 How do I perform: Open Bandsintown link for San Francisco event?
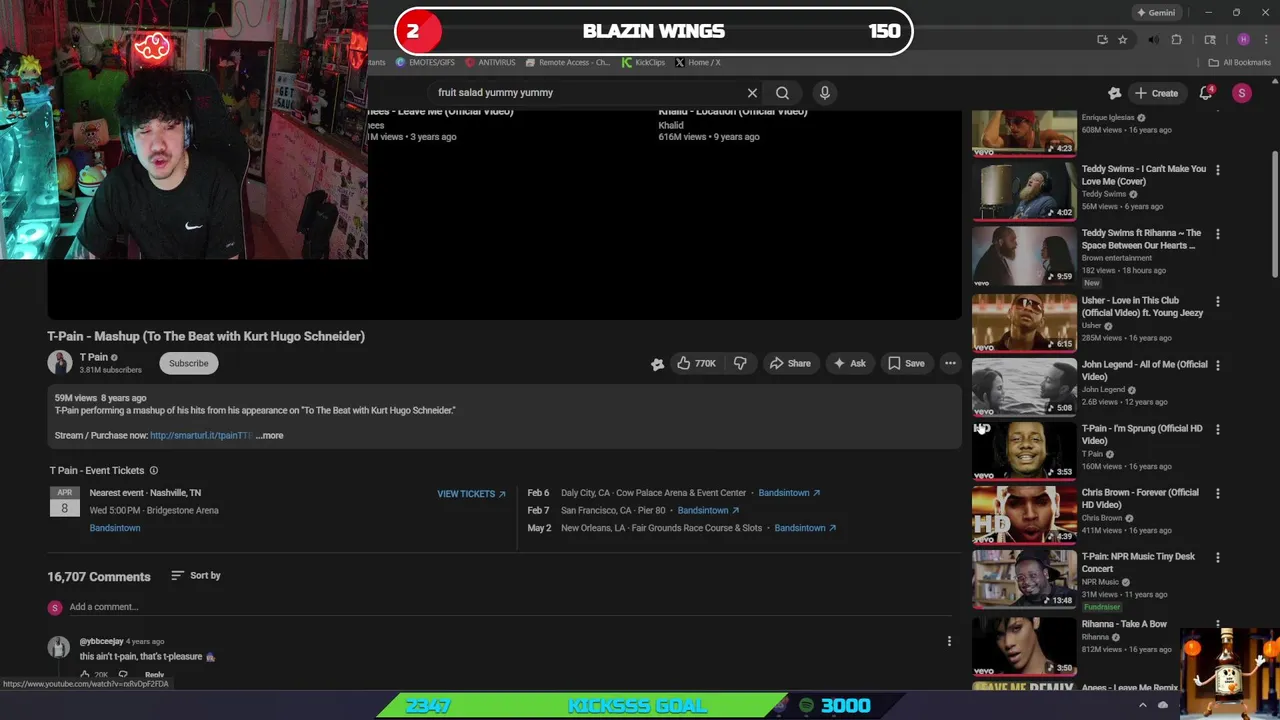click(x=708, y=510)
